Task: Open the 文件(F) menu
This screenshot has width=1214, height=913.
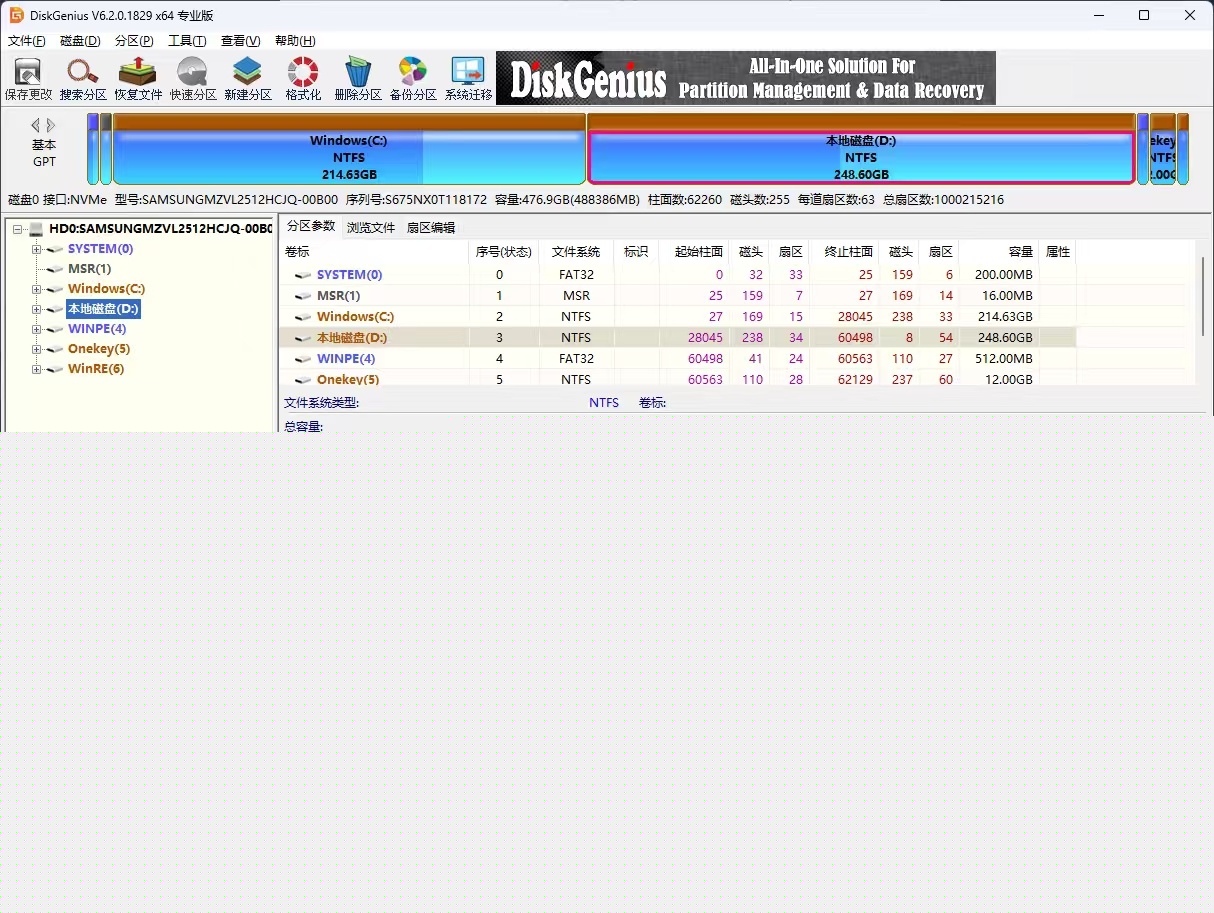Action: pos(27,41)
